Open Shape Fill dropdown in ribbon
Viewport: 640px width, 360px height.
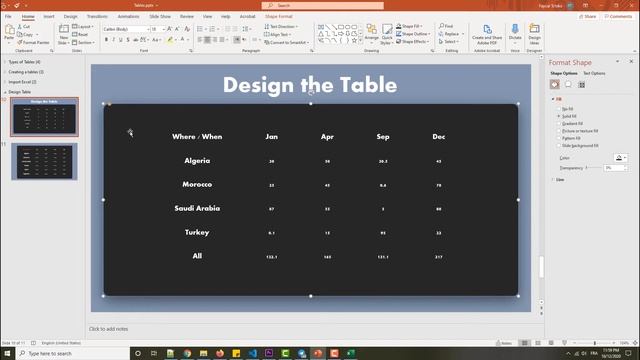click(x=409, y=26)
